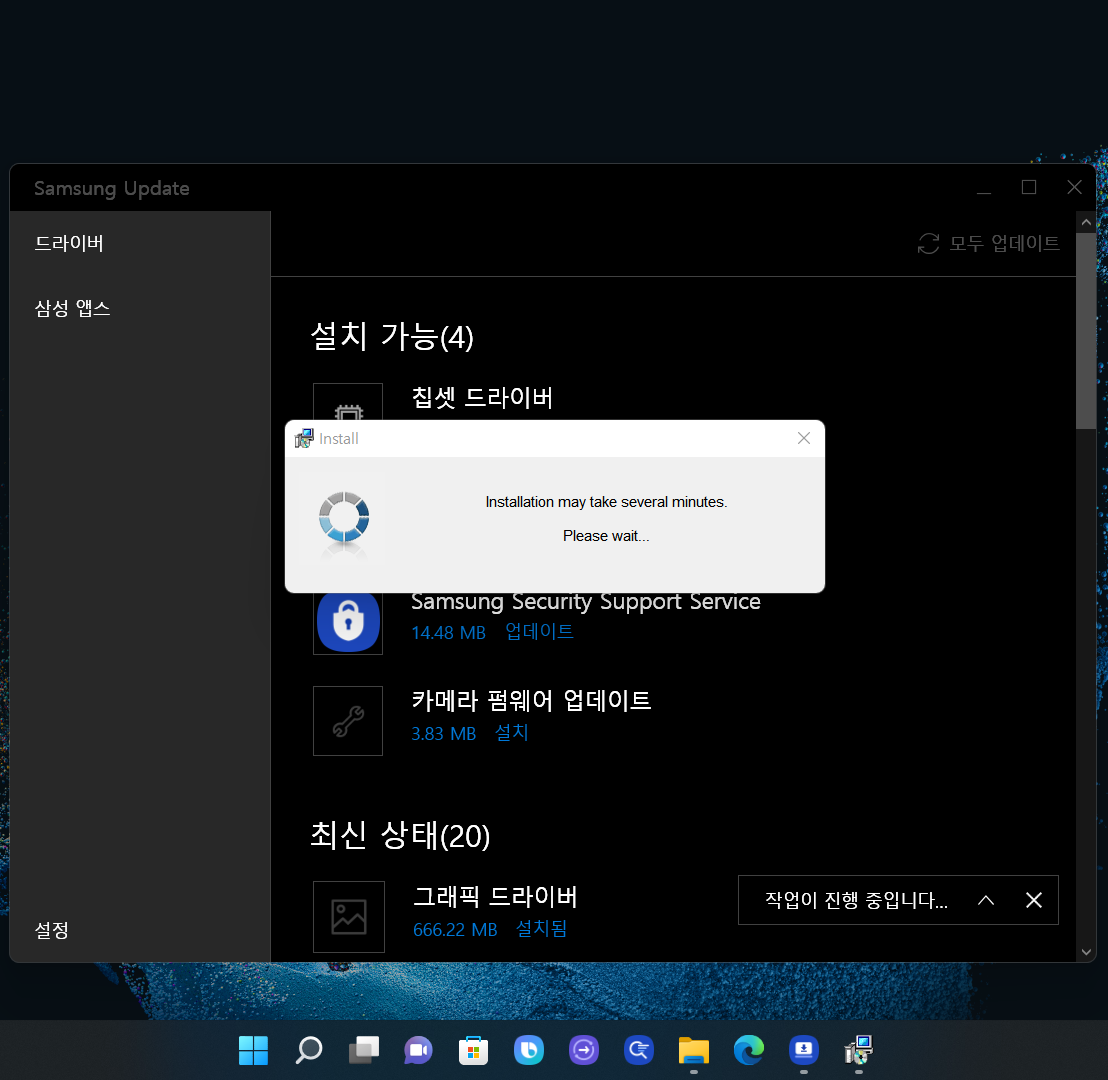Image resolution: width=1108 pixels, height=1080 pixels.
Task: Open the purple circular arrow taskbar app
Action: click(x=584, y=1050)
